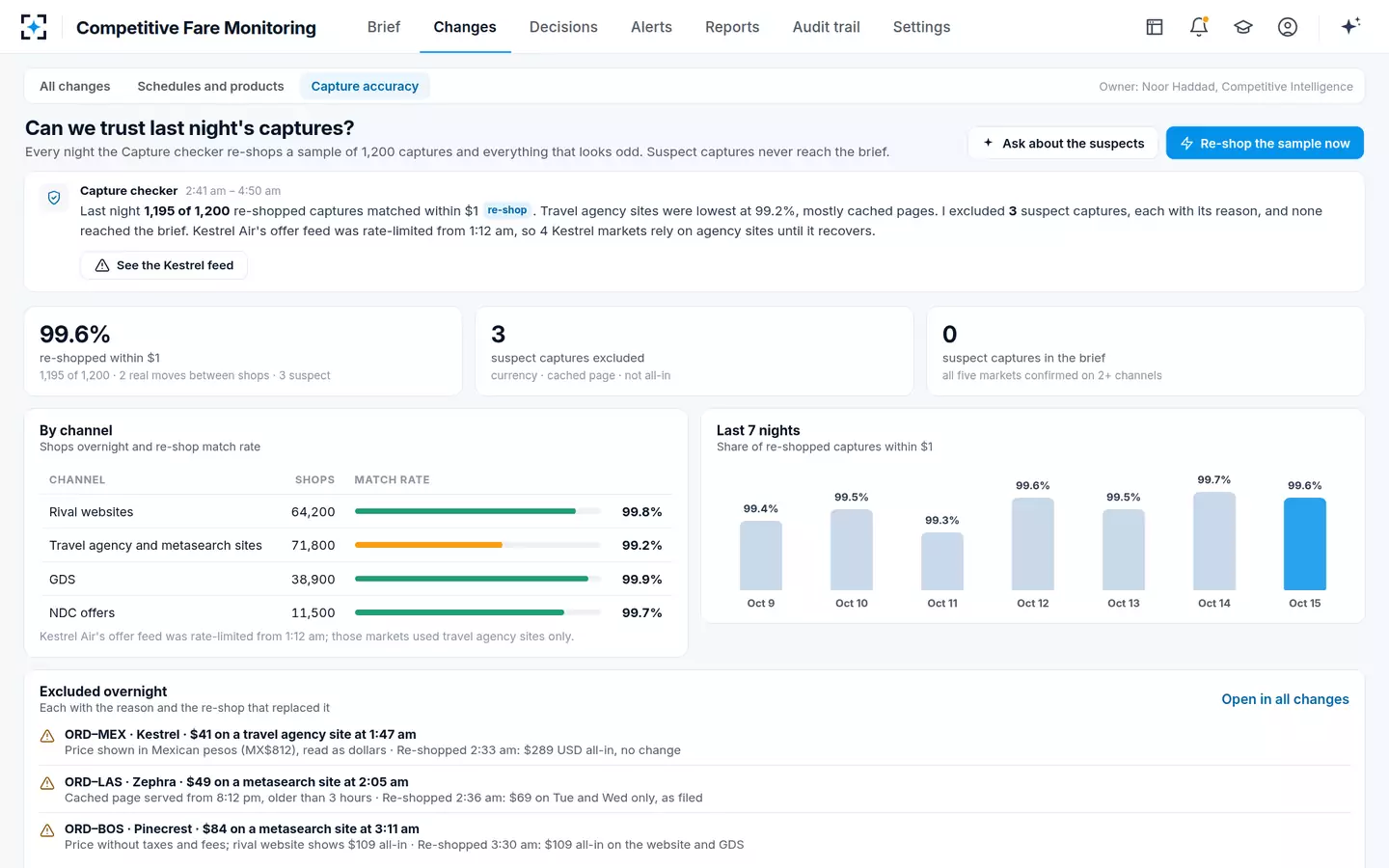The image size is (1389, 868).
Task: Select the Changes tab
Action: coord(465,27)
